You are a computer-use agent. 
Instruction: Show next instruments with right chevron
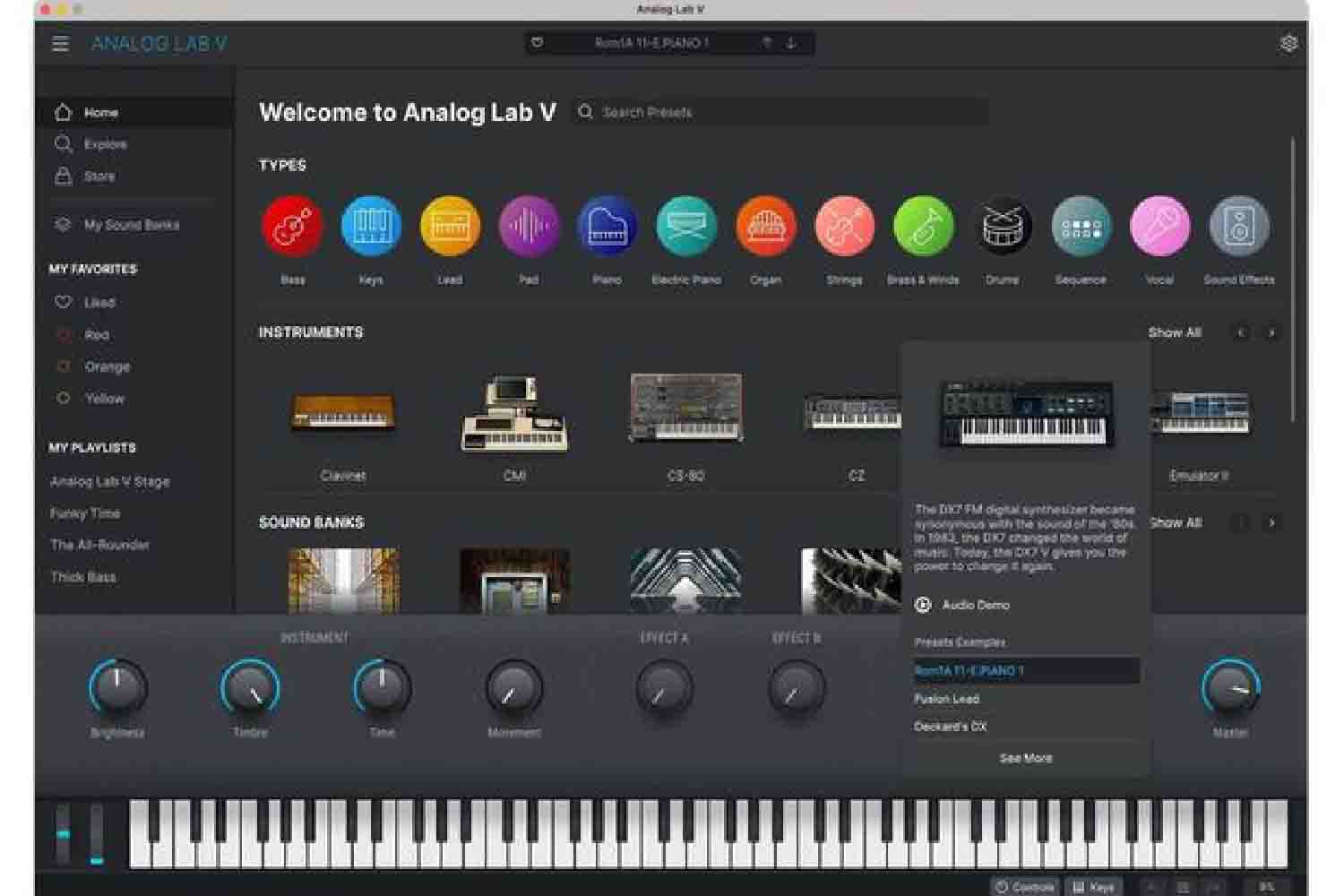1271,332
